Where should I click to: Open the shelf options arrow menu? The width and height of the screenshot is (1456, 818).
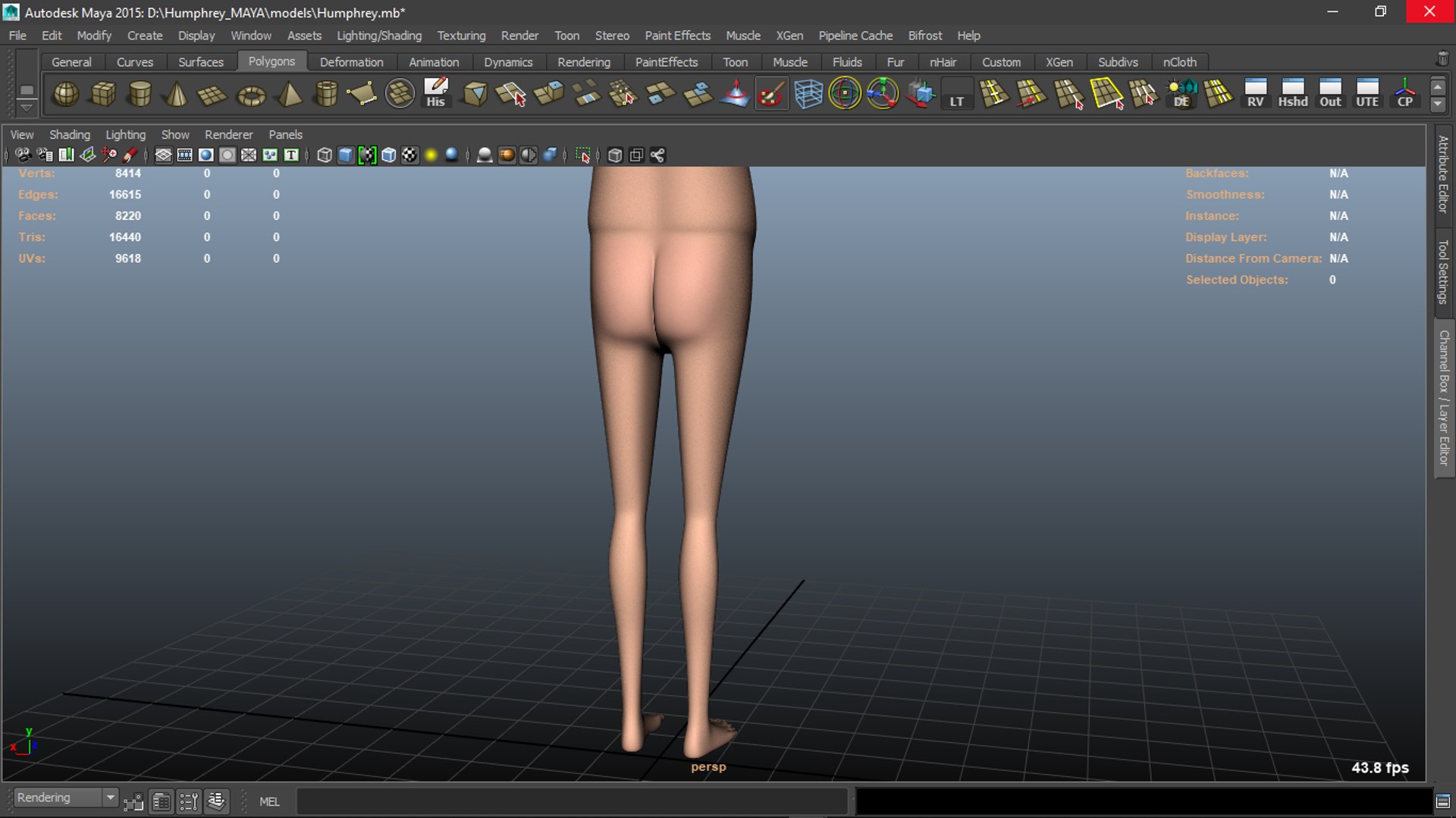pos(27,108)
